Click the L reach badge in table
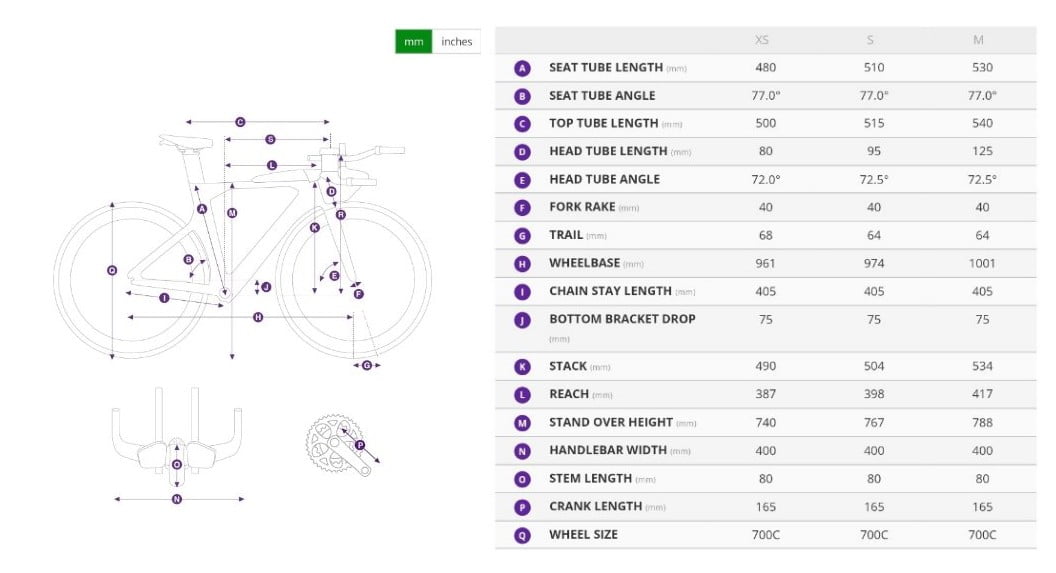Image resolution: width=1056 pixels, height=573 pixels. (x=522, y=395)
